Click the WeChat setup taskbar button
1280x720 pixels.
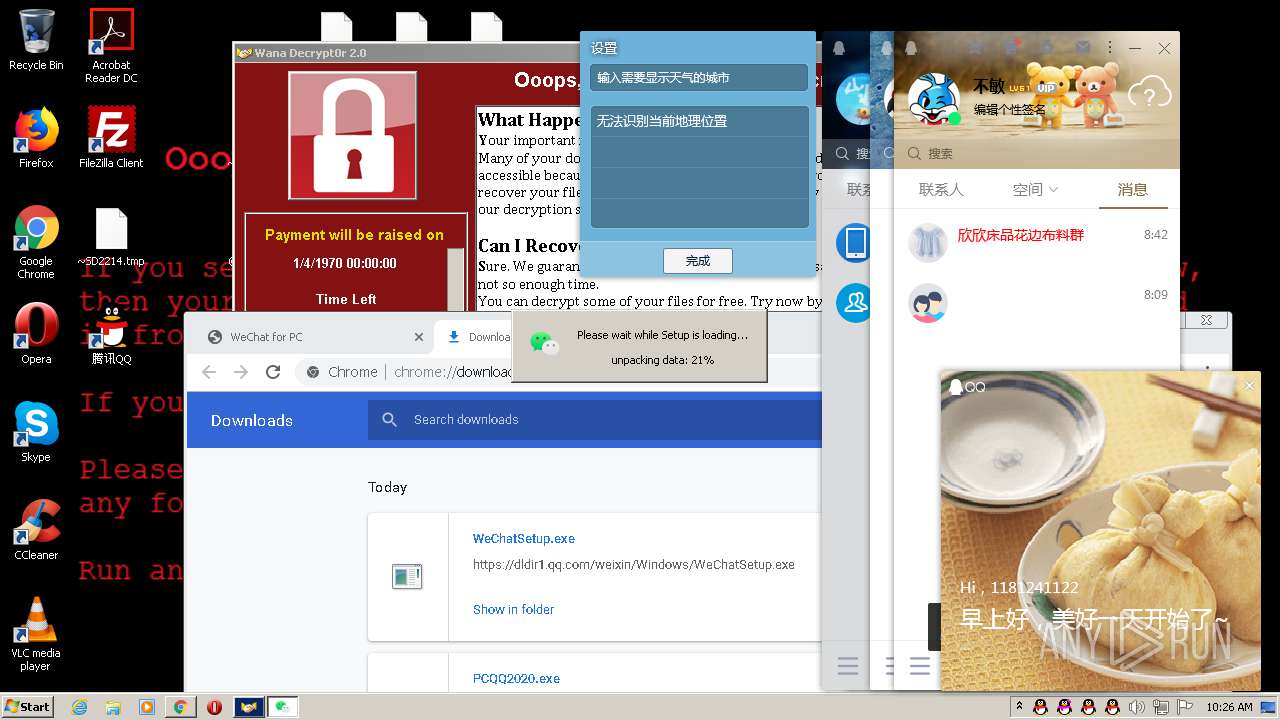pyautogui.click(x=283, y=707)
